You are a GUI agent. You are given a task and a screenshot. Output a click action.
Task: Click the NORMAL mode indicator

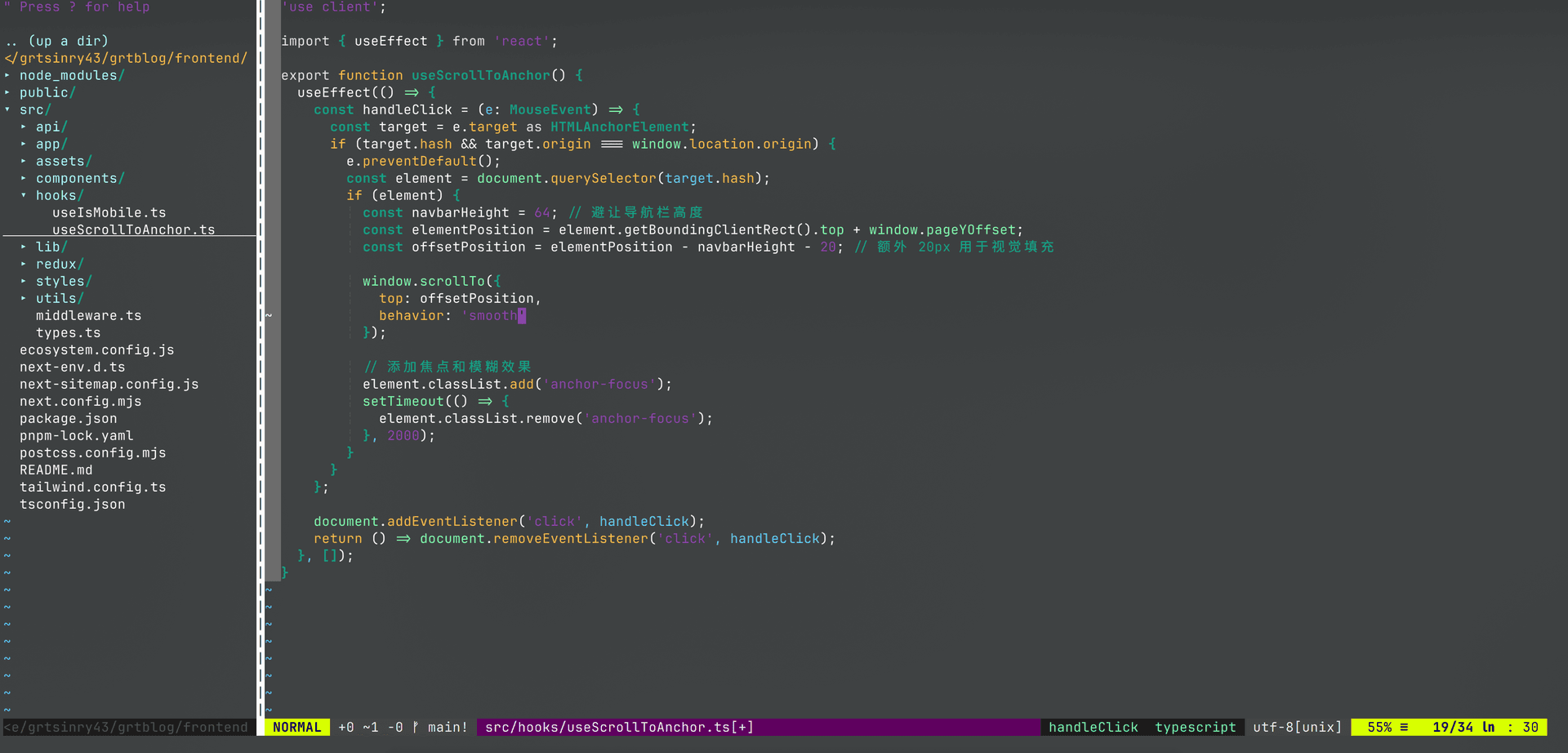click(296, 727)
